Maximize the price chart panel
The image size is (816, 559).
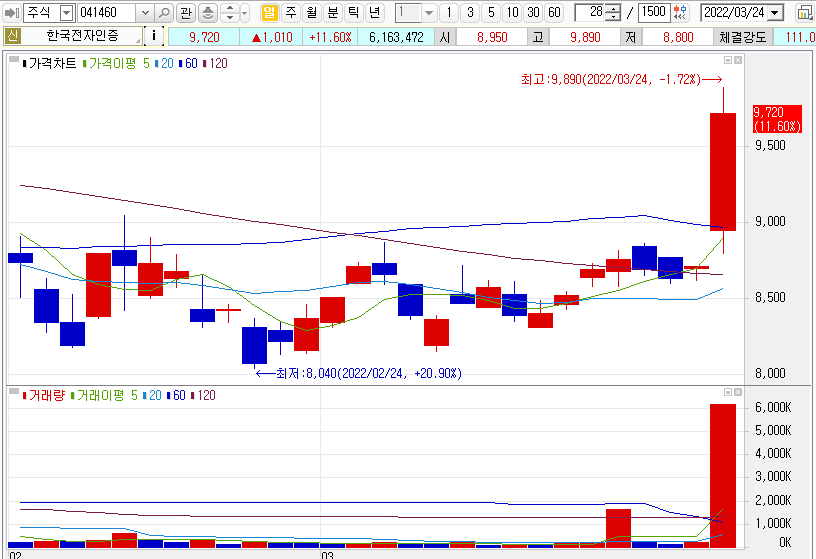coord(728,60)
